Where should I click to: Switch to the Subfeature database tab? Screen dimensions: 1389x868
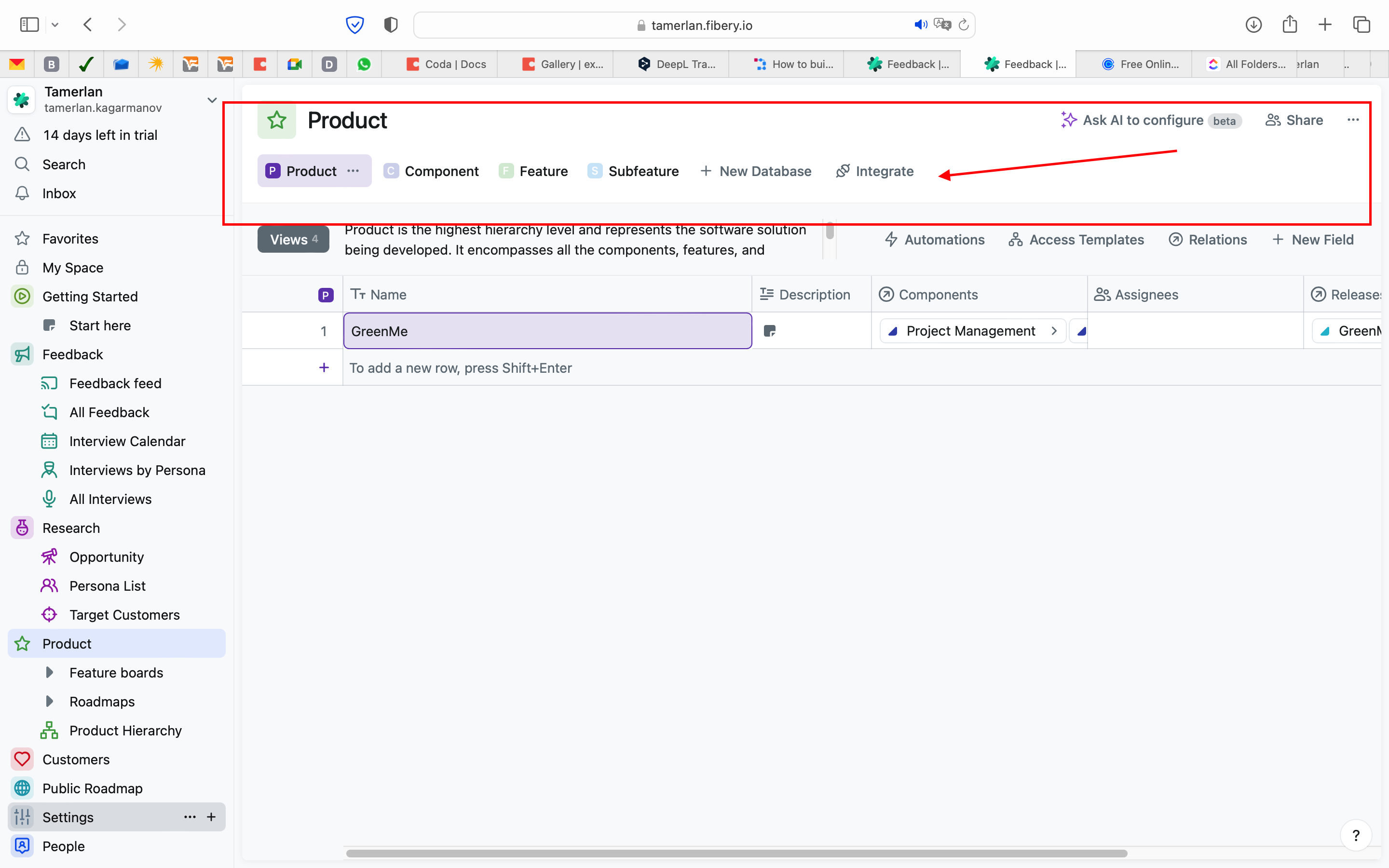(x=633, y=171)
